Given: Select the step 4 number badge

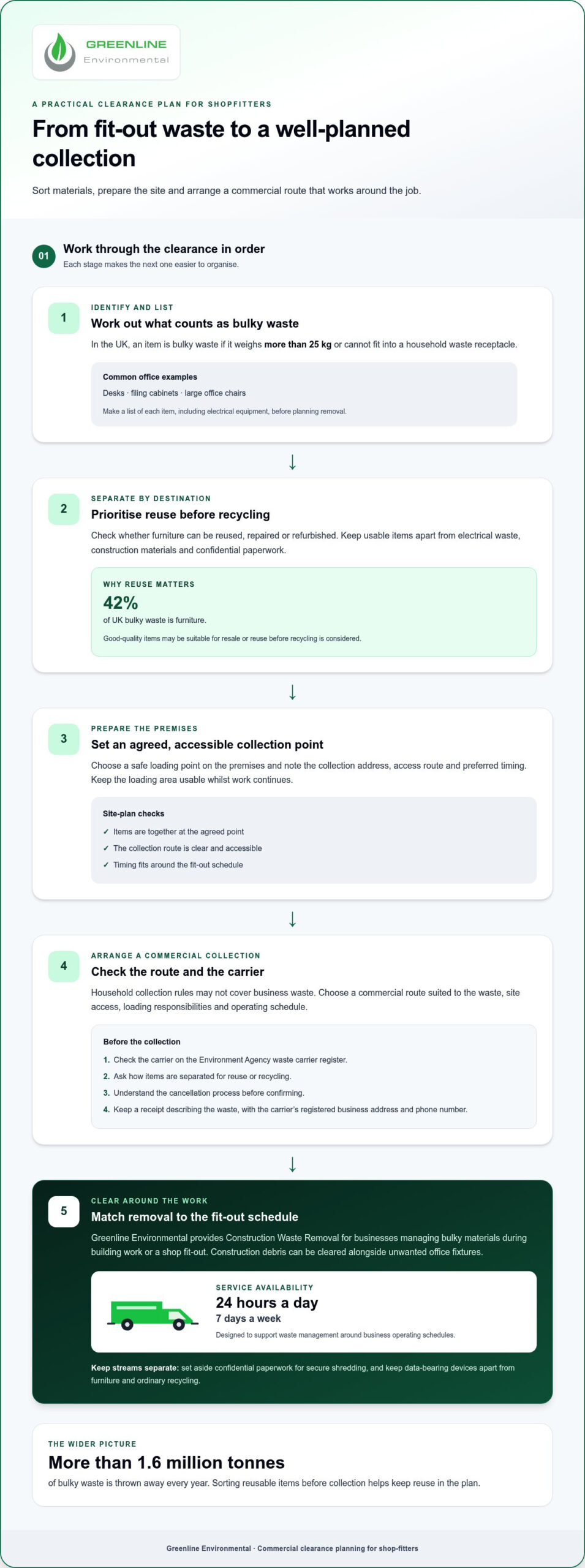Looking at the screenshot, I should 64,966.
